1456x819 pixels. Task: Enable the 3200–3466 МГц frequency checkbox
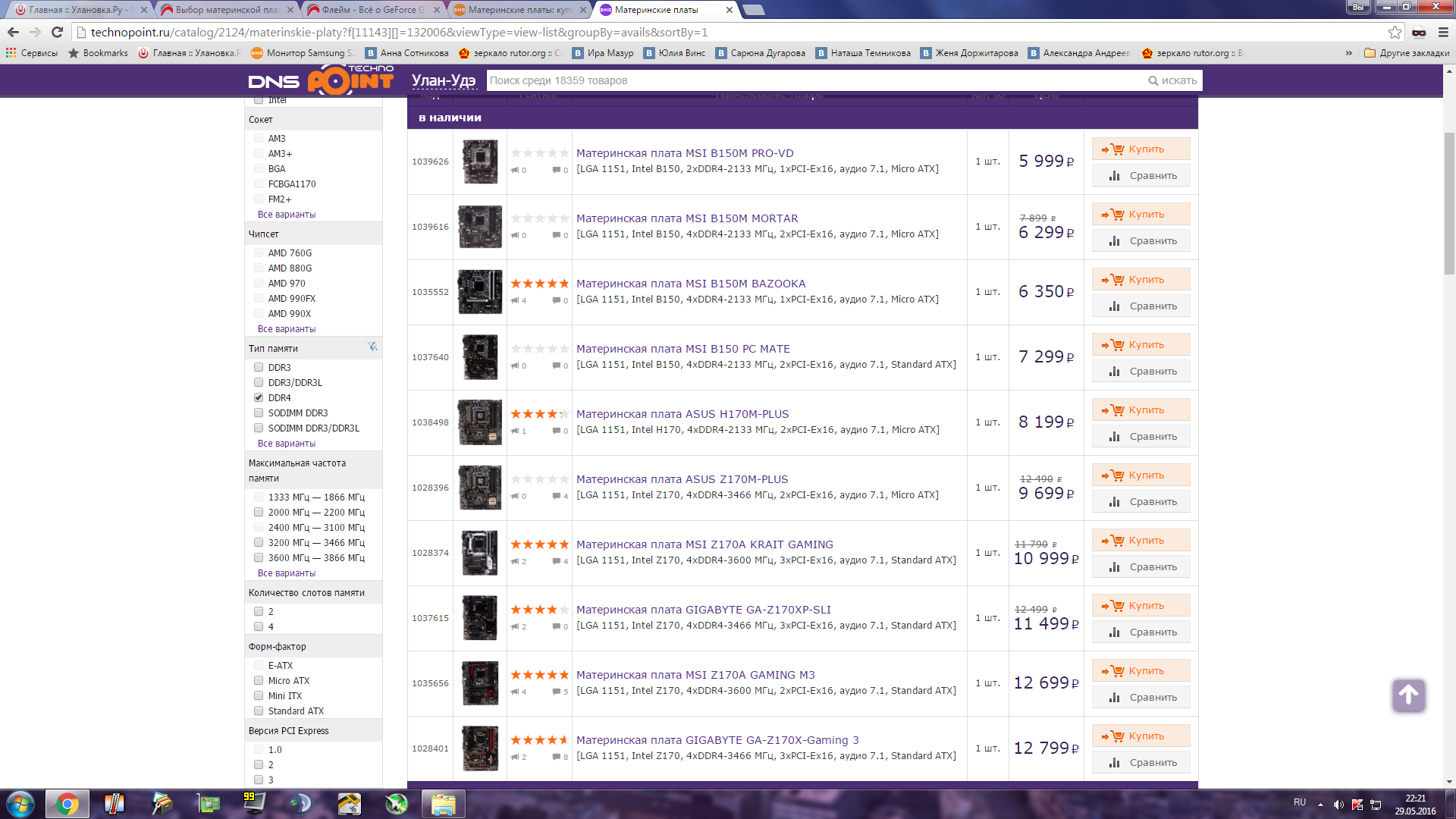[x=259, y=542]
